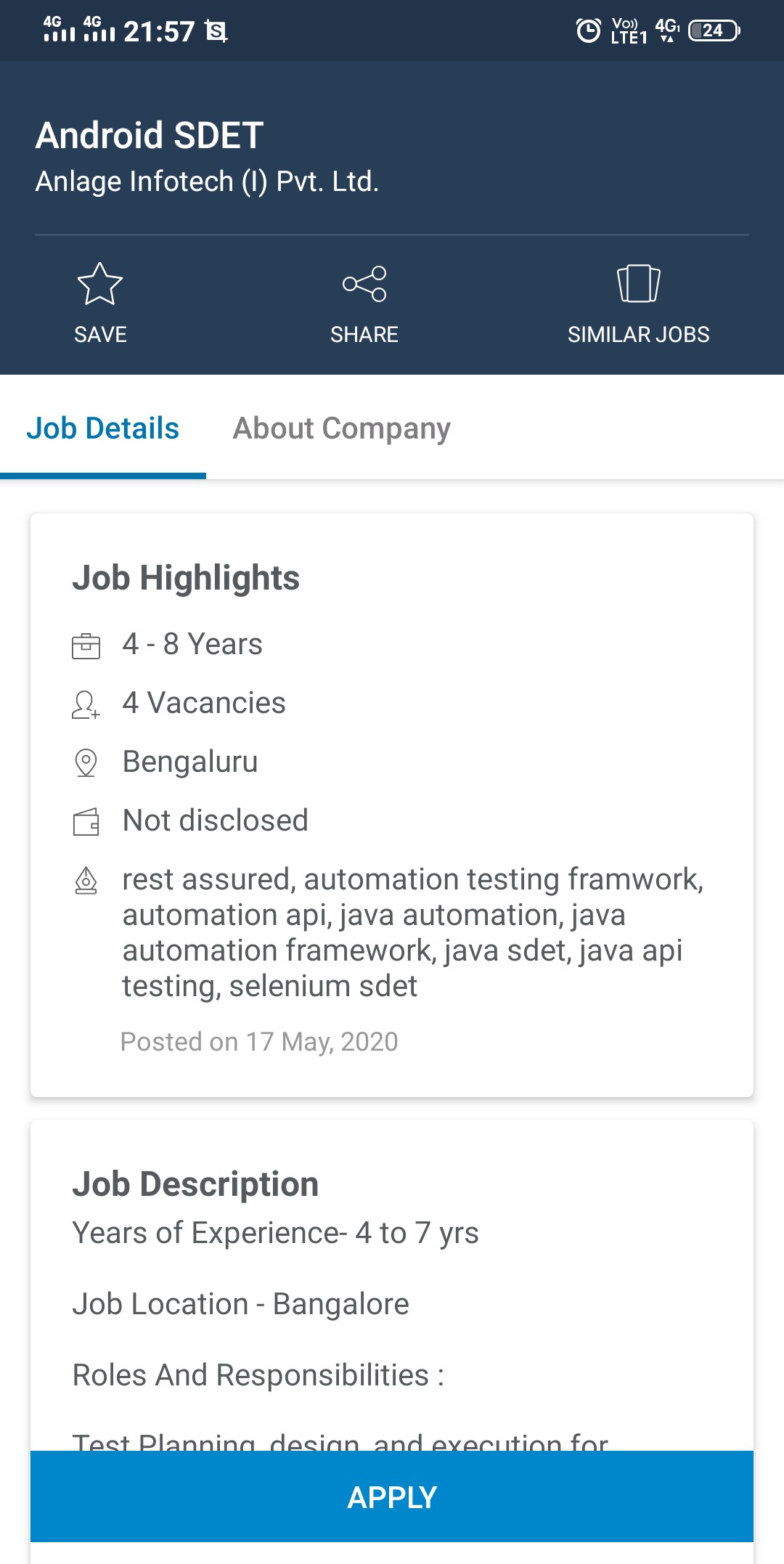784x1564 pixels.
Task: Tap the alarm clock status icon
Action: tap(588, 30)
